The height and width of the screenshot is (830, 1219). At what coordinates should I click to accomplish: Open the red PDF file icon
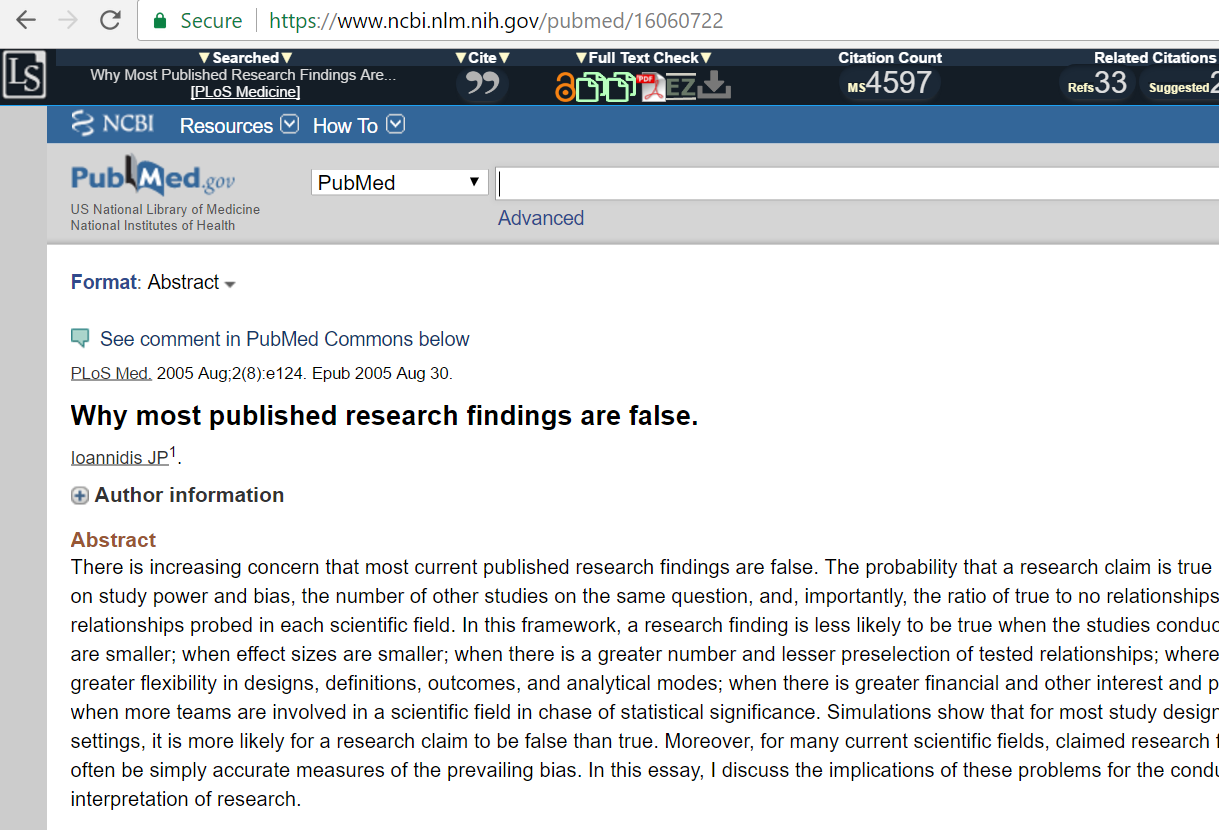[x=651, y=87]
